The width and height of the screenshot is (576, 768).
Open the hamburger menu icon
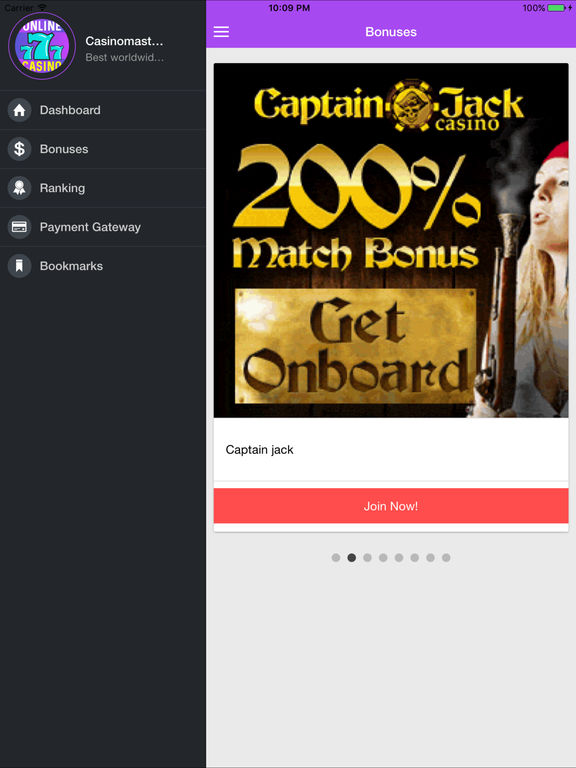(x=221, y=32)
